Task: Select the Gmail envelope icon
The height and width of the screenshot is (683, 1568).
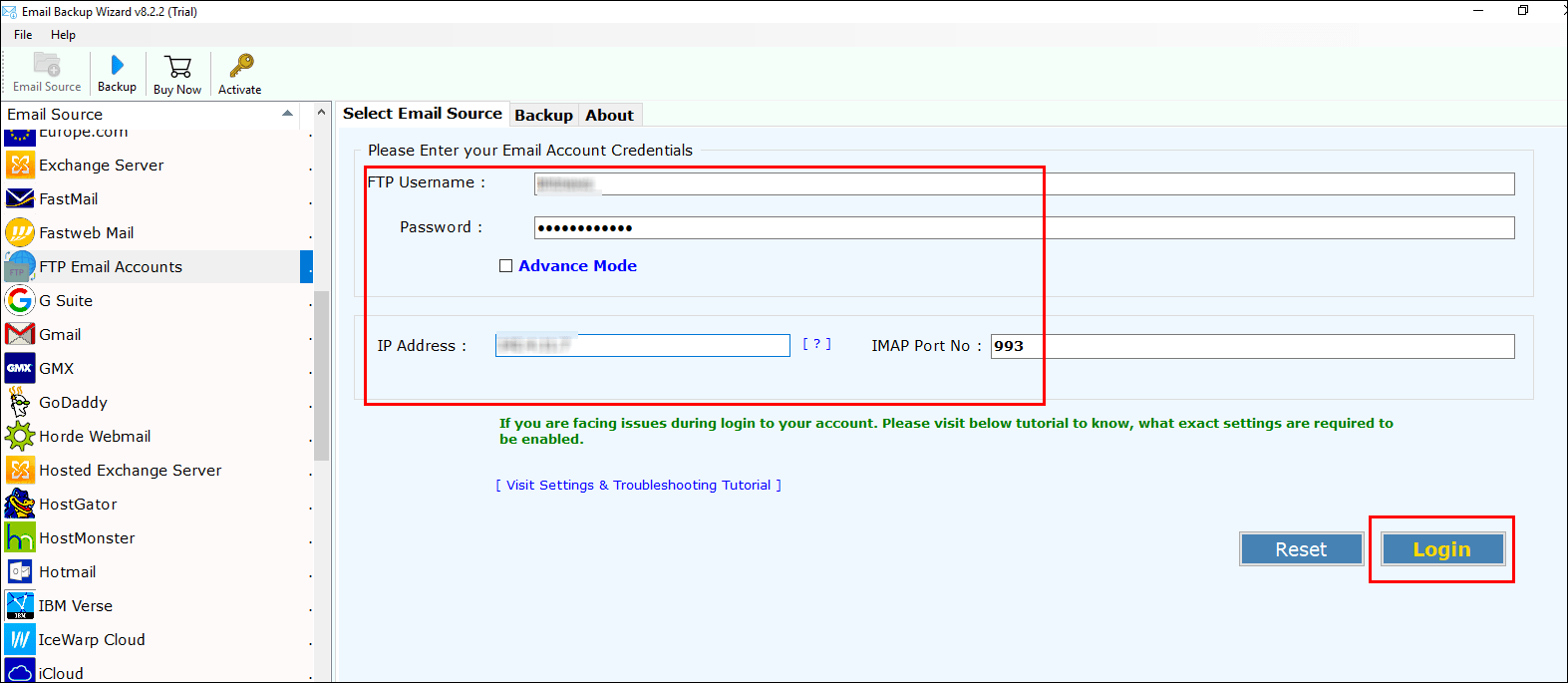Action: click(20, 334)
